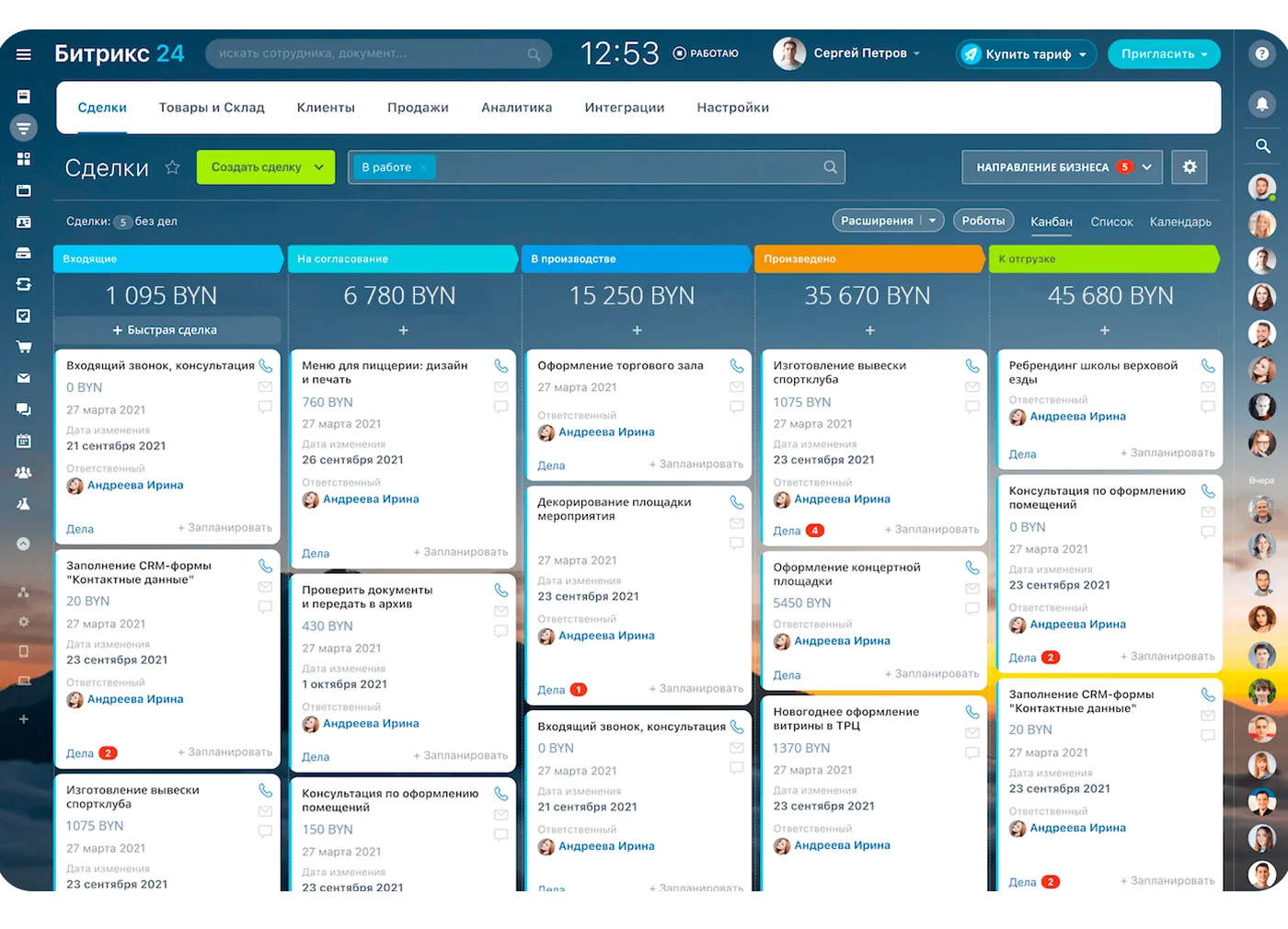Image resolution: width=1288 pixels, height=929 pixels.
Task: Select the CRM funnel icon in the sidebar
Action: (x=23, y=128)
